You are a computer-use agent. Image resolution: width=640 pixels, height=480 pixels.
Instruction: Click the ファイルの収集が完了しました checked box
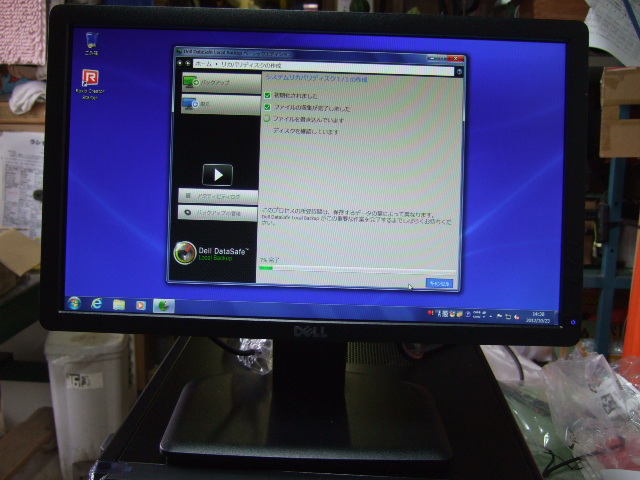[x=267, y=107]
